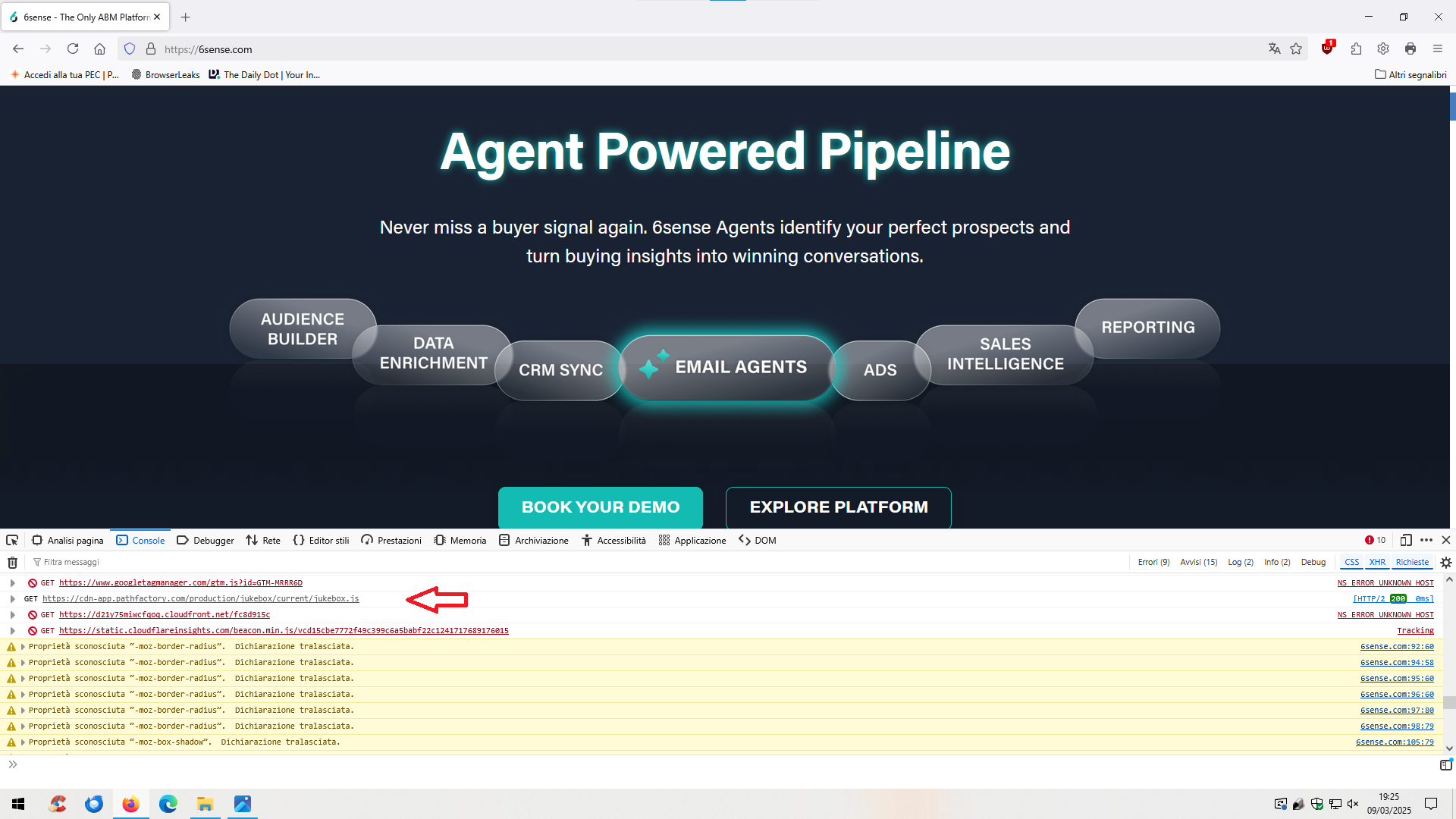Expand the warning linked to 6sense.com:98:79
The width and height of the screenshot is (1456, 819).
[23, 726]
